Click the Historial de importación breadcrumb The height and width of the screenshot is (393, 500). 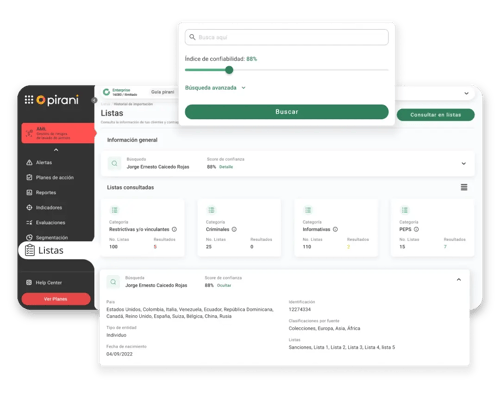[x=133, y=104]
